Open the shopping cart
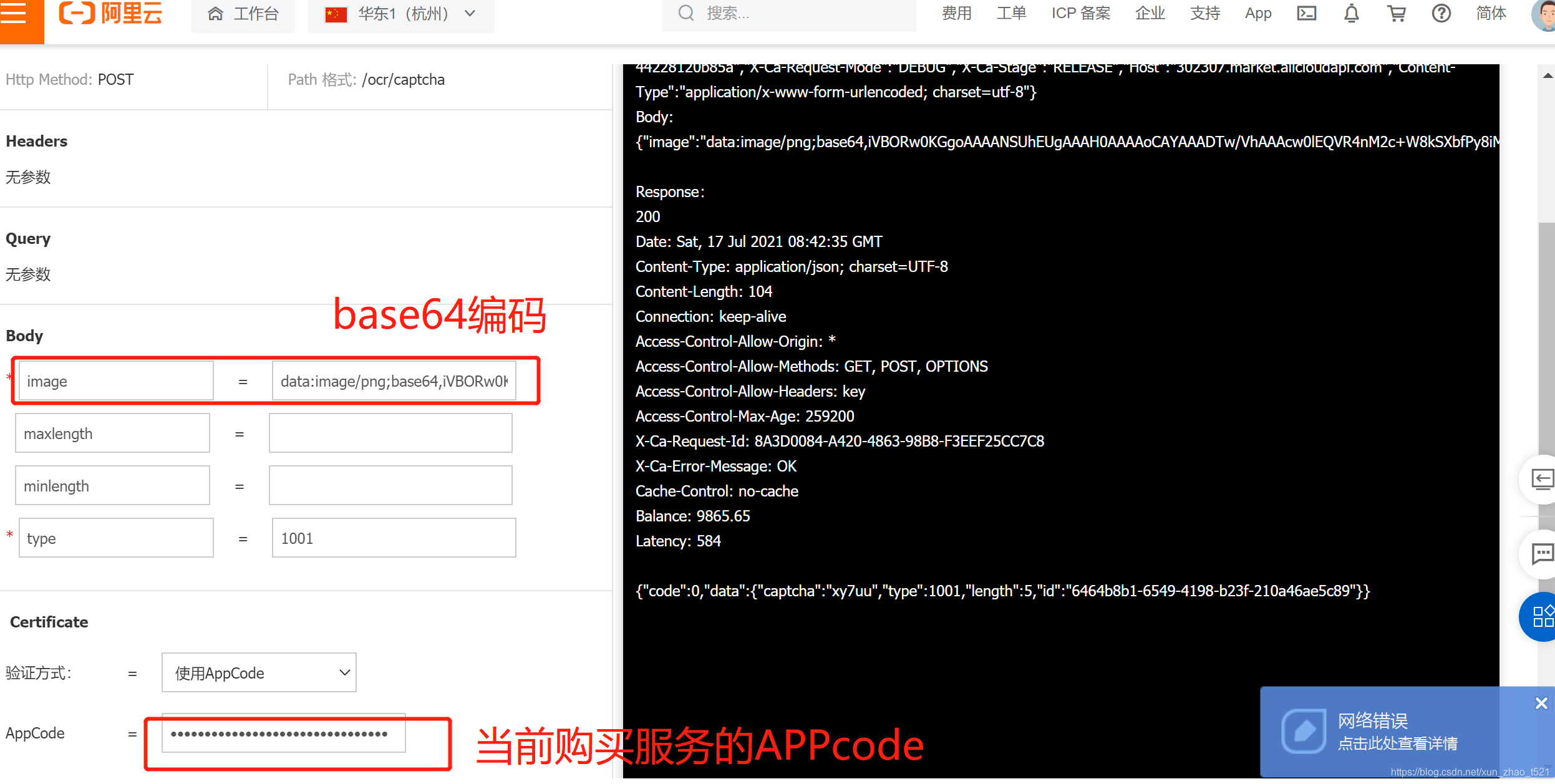 pos(1397,14)
